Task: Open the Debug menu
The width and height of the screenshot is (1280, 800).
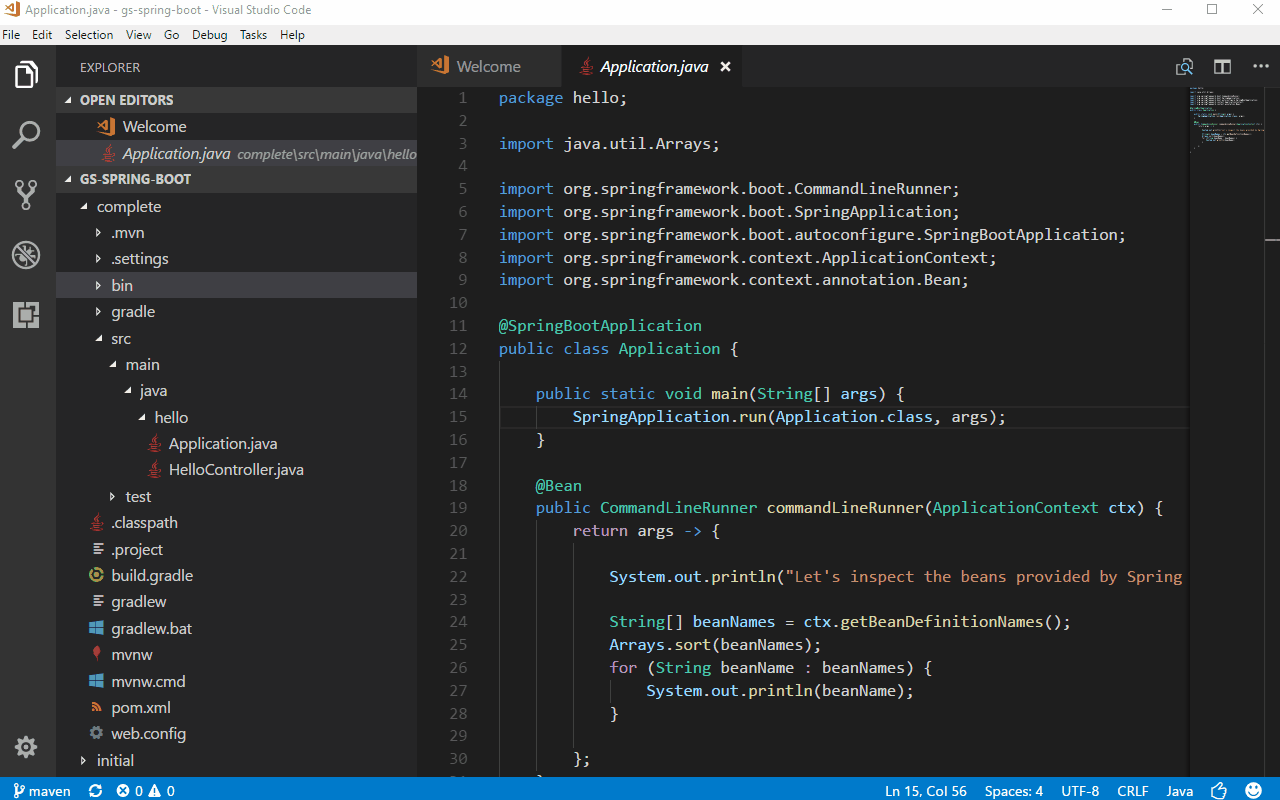Action: [x=209, y=34]
